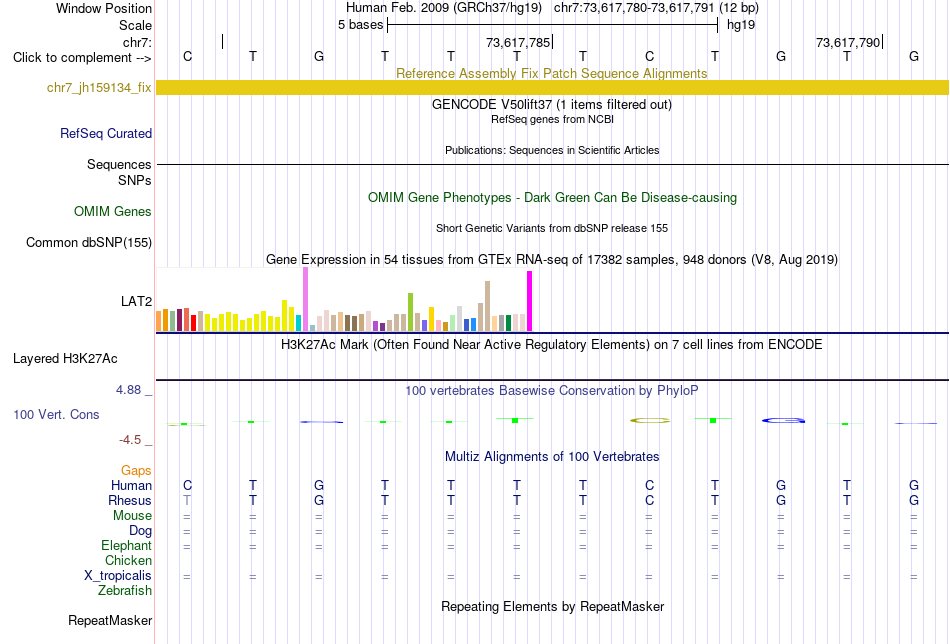This screenshot has width=950, height=644.
Task: Open the Layered H3K27Ac track label
Action: click(x=65, y=359)
